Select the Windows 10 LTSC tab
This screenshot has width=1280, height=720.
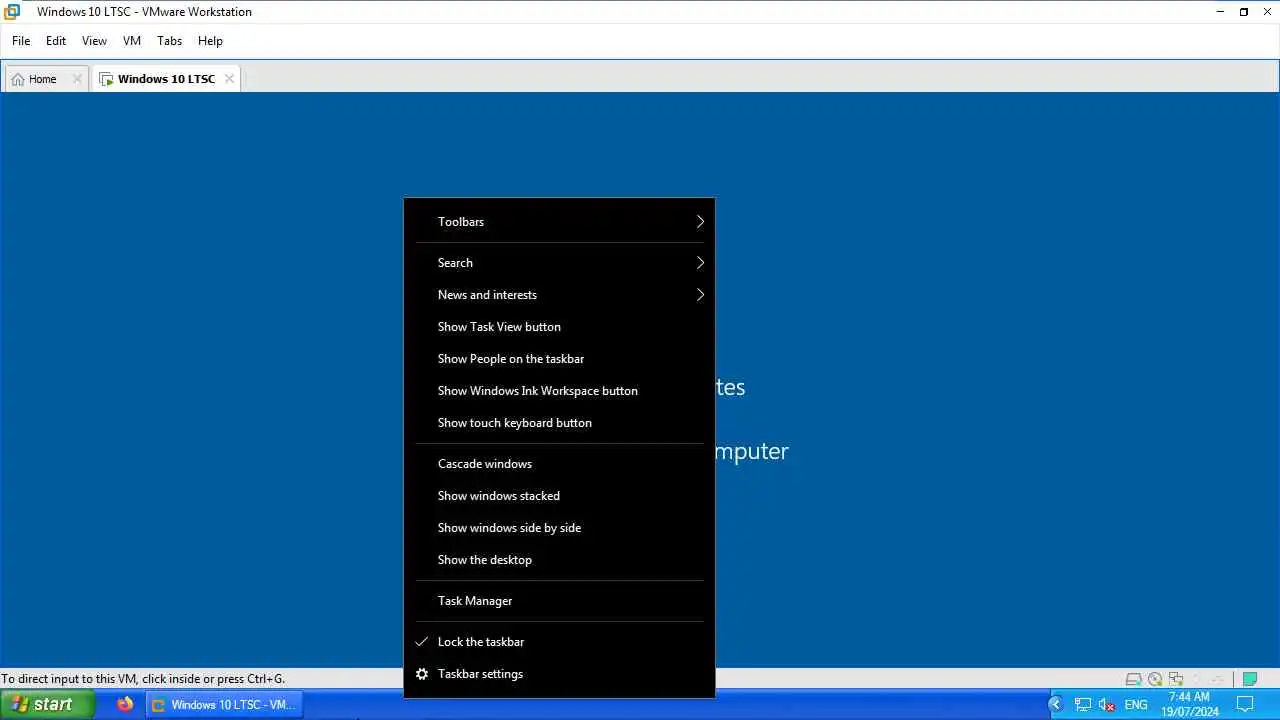point(166,79)
